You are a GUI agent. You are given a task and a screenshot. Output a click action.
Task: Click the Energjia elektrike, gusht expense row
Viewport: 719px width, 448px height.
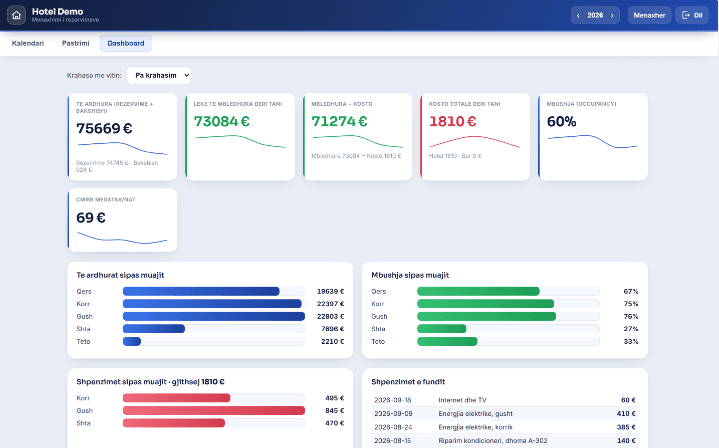(x=505, y=414)
